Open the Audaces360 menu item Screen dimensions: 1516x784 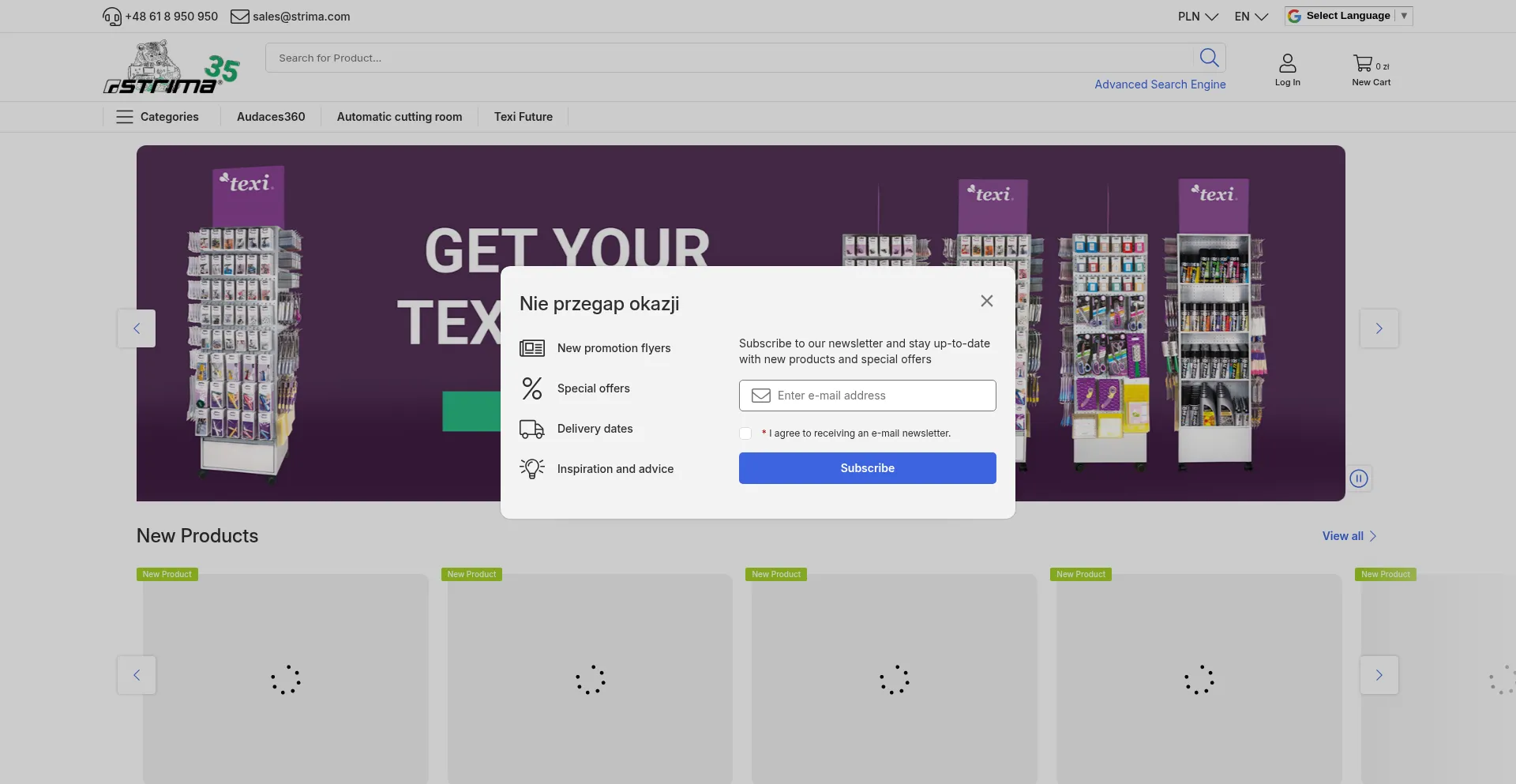point(271,117)
